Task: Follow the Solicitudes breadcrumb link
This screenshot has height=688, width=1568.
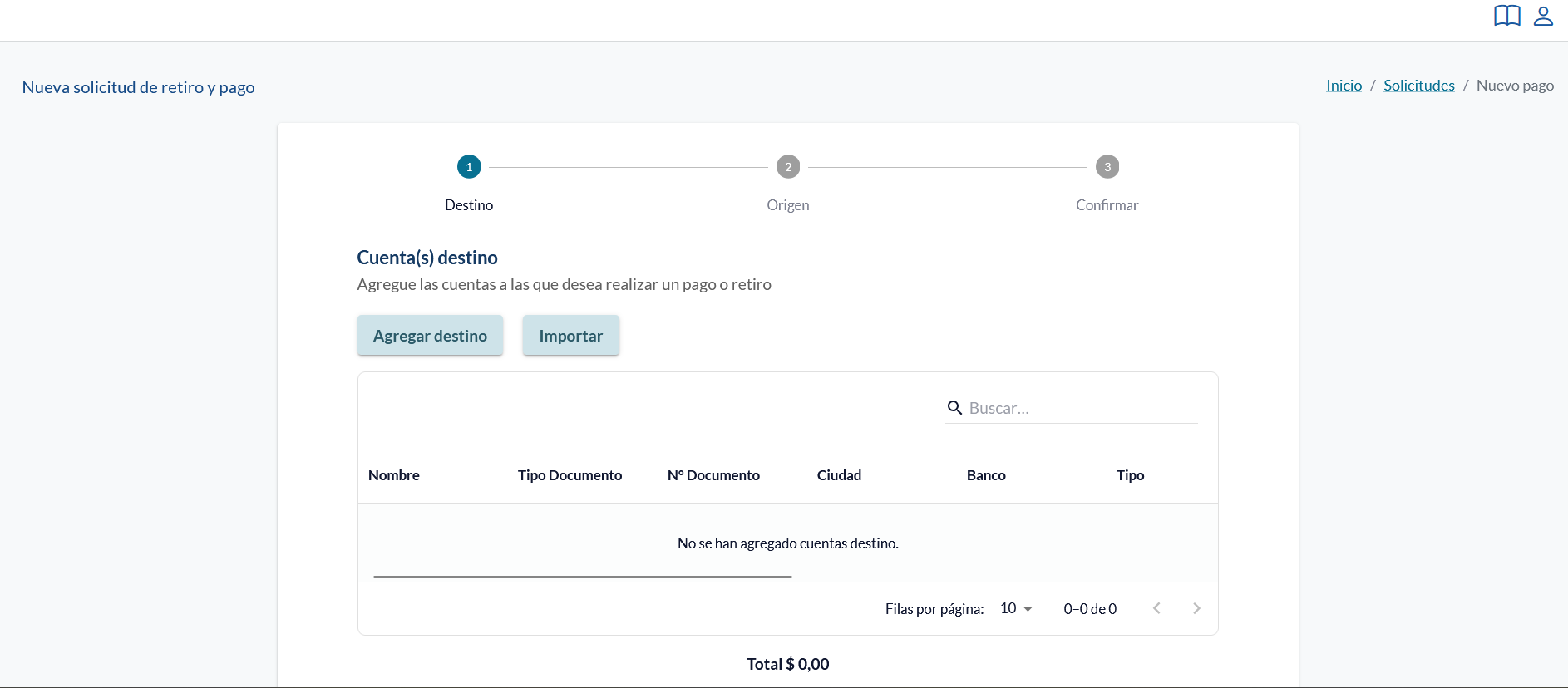Action: [x=1418, y=86]
